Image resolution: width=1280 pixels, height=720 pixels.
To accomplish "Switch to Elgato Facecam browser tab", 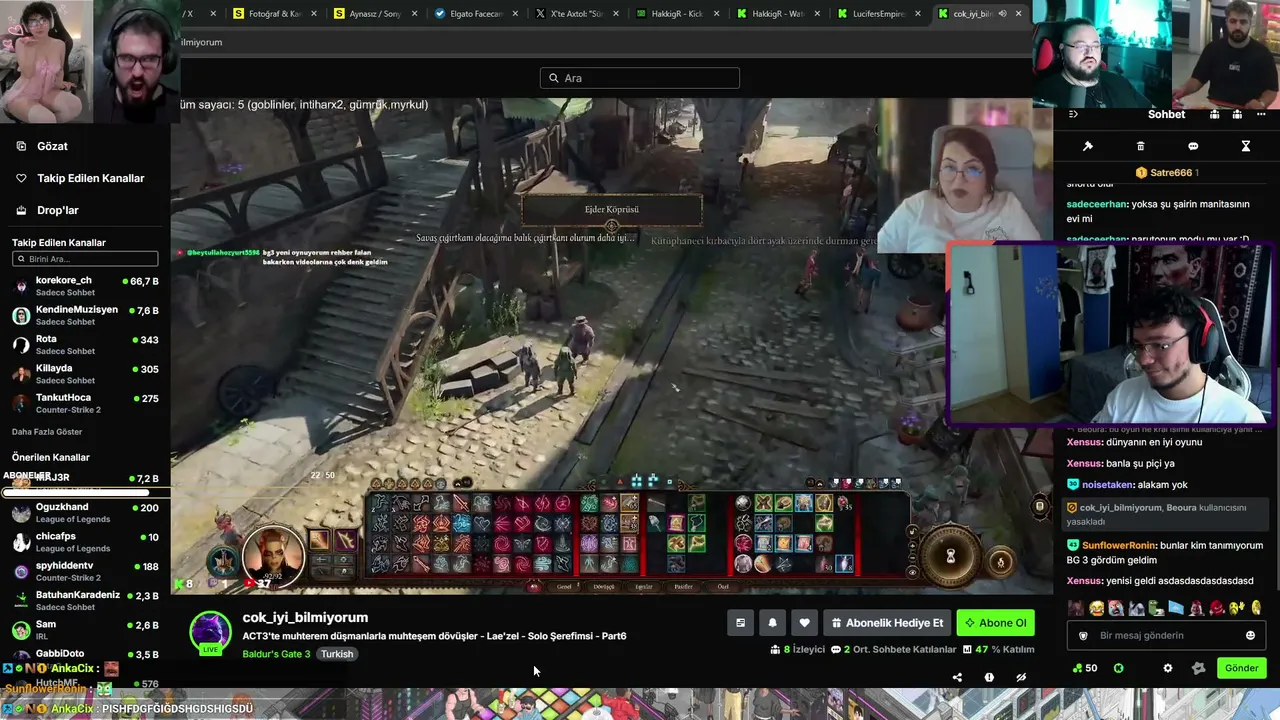I will coord(476,14).
